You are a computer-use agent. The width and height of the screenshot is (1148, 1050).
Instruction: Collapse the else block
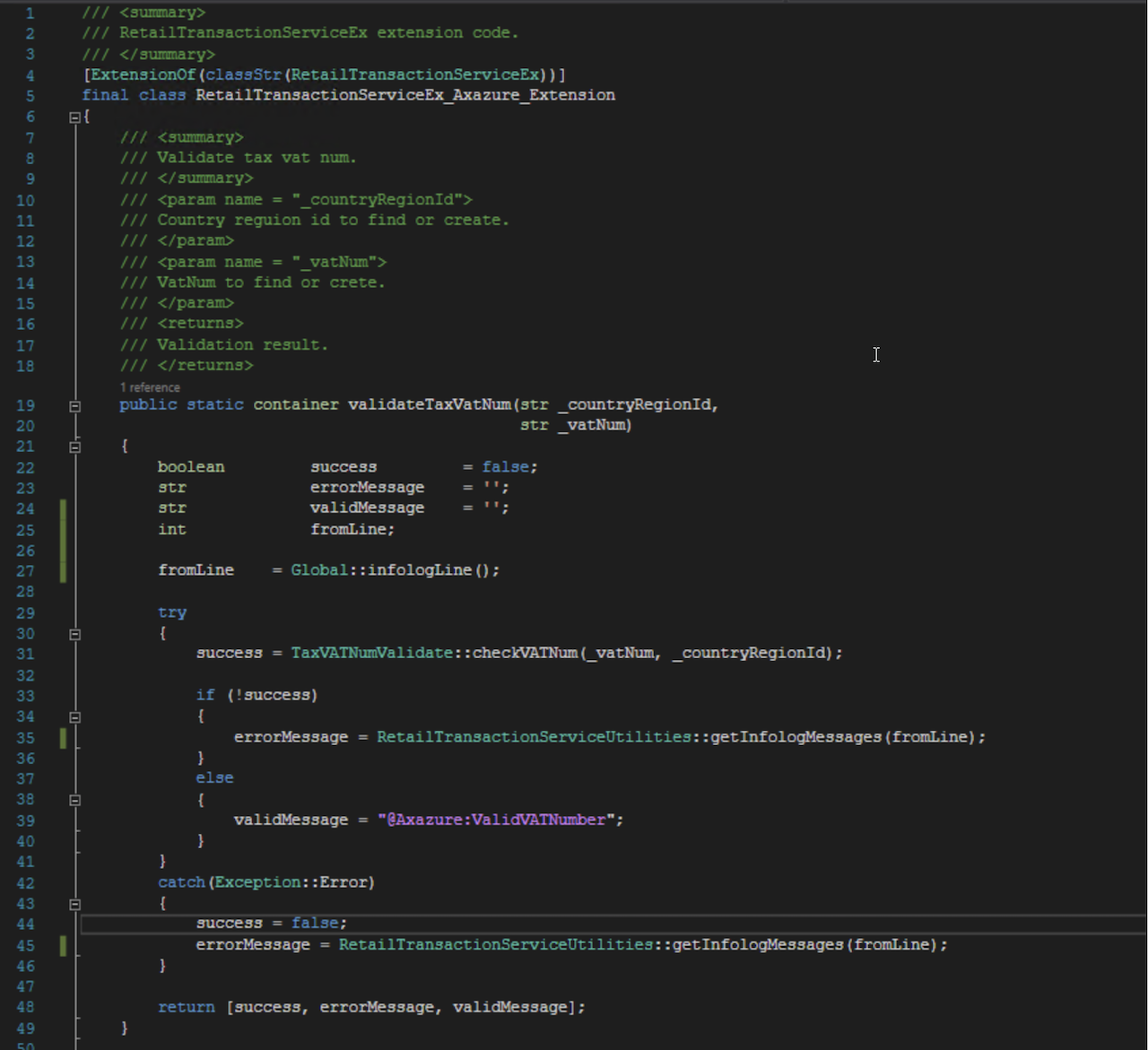click(75, 800)
